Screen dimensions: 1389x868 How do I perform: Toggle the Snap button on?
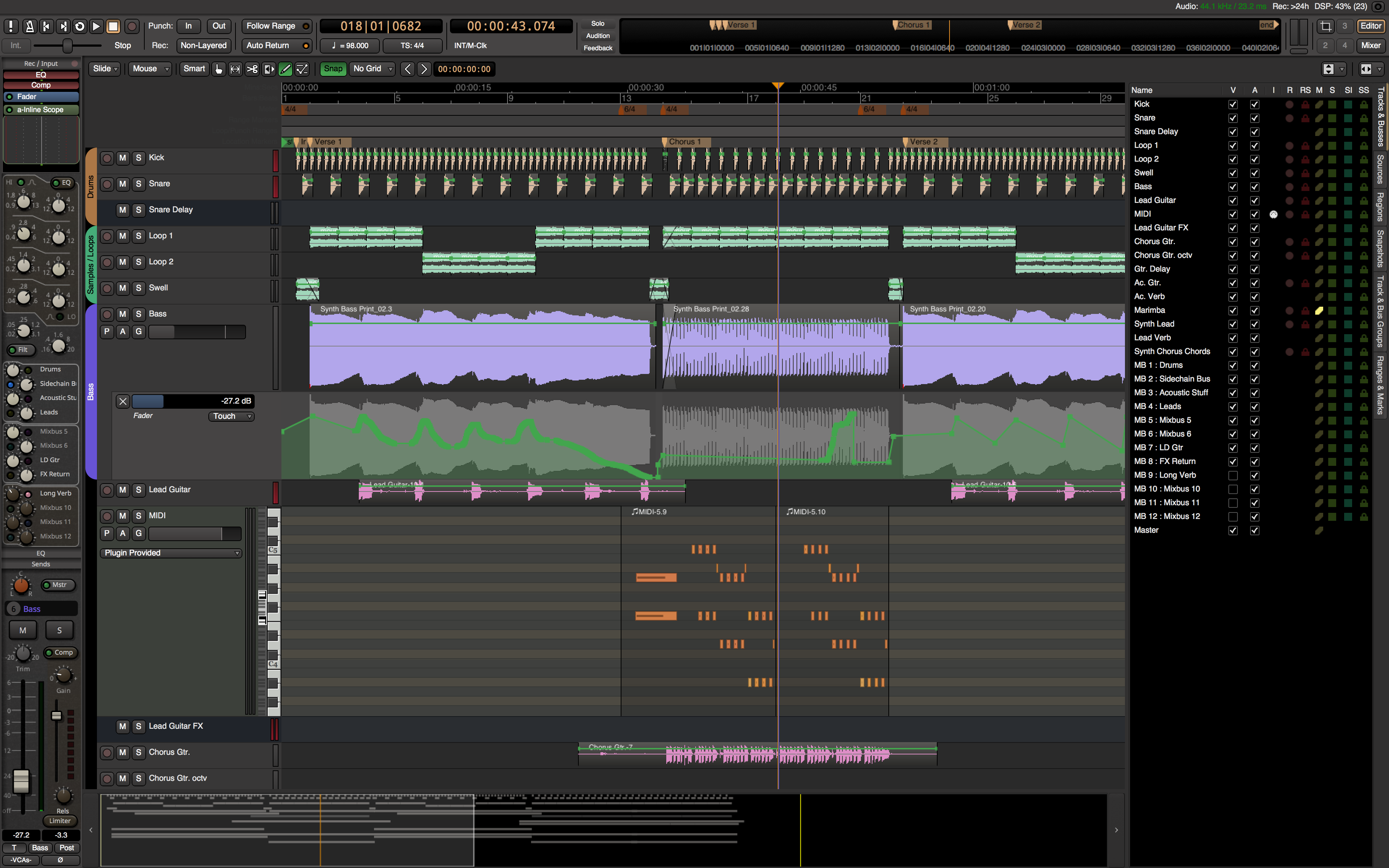coord(333,69)
